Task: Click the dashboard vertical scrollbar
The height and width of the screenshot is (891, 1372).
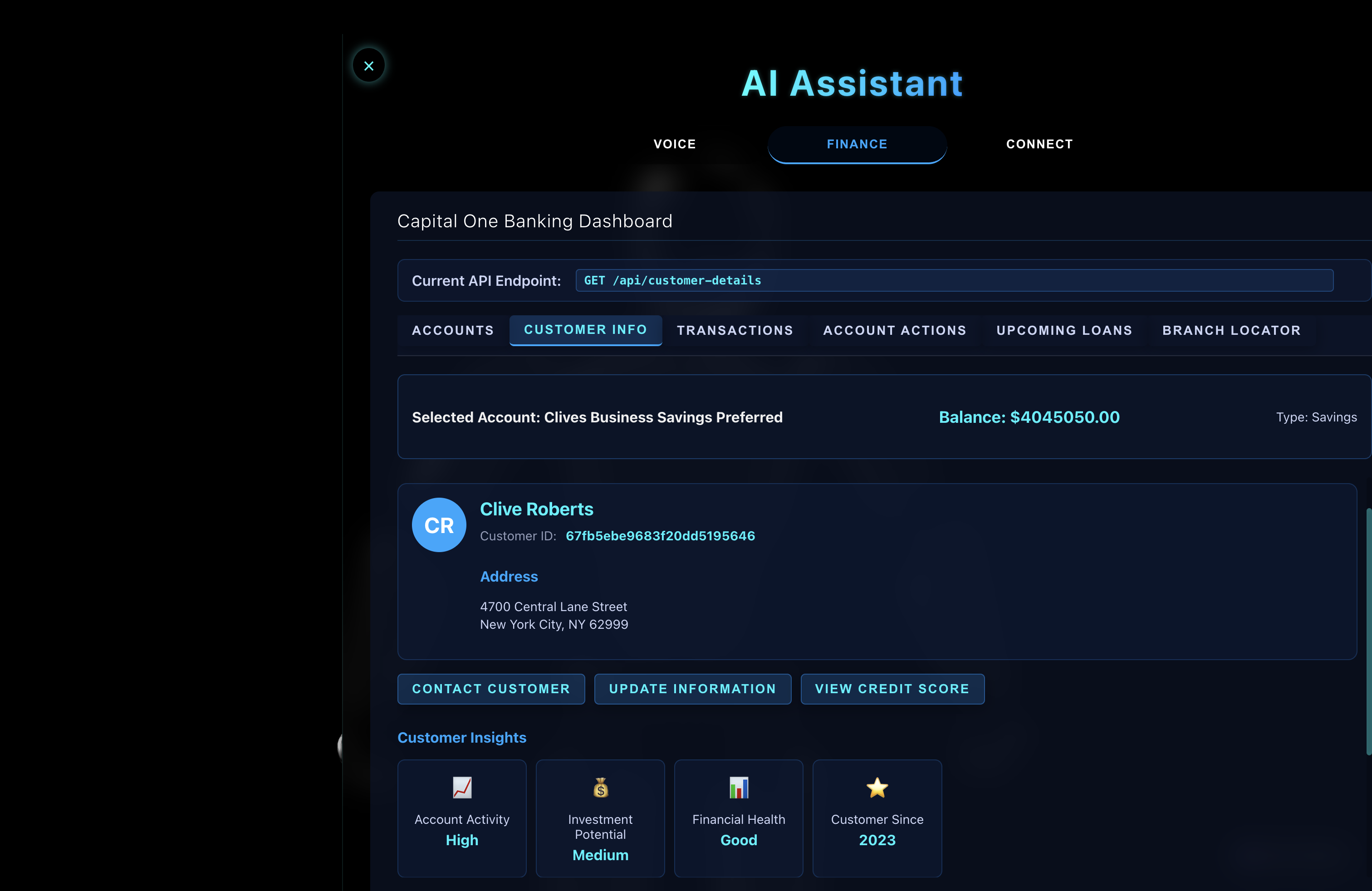Action: tap(1368, 631)
